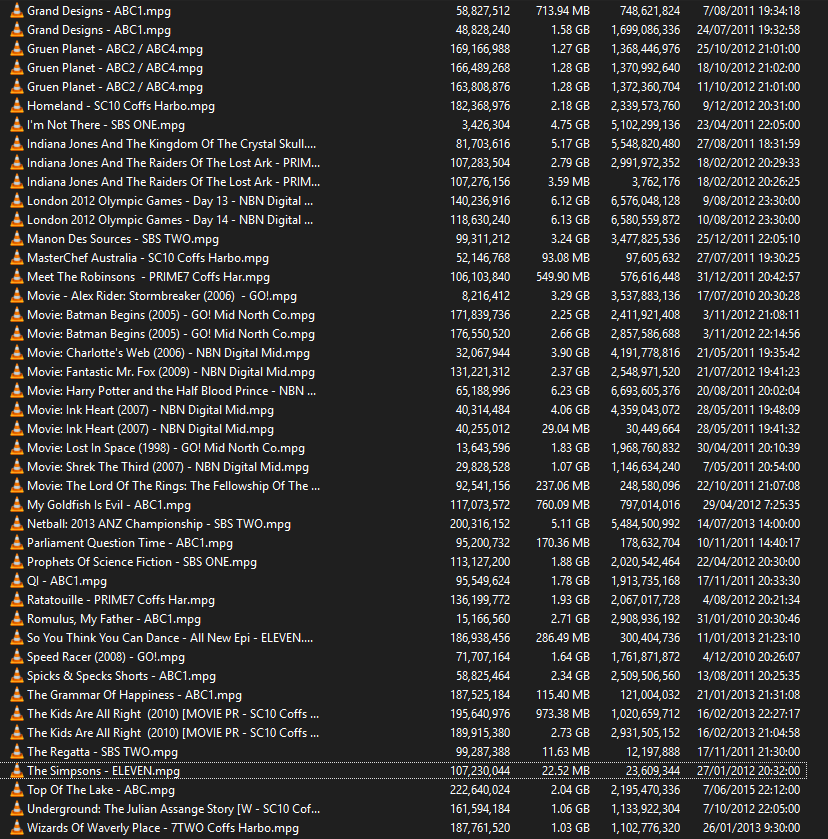The image size is (828, 839).
Task: Select Indiana Jones Kingdom Of The Crystal Skull file
Action: pos(171,144)
